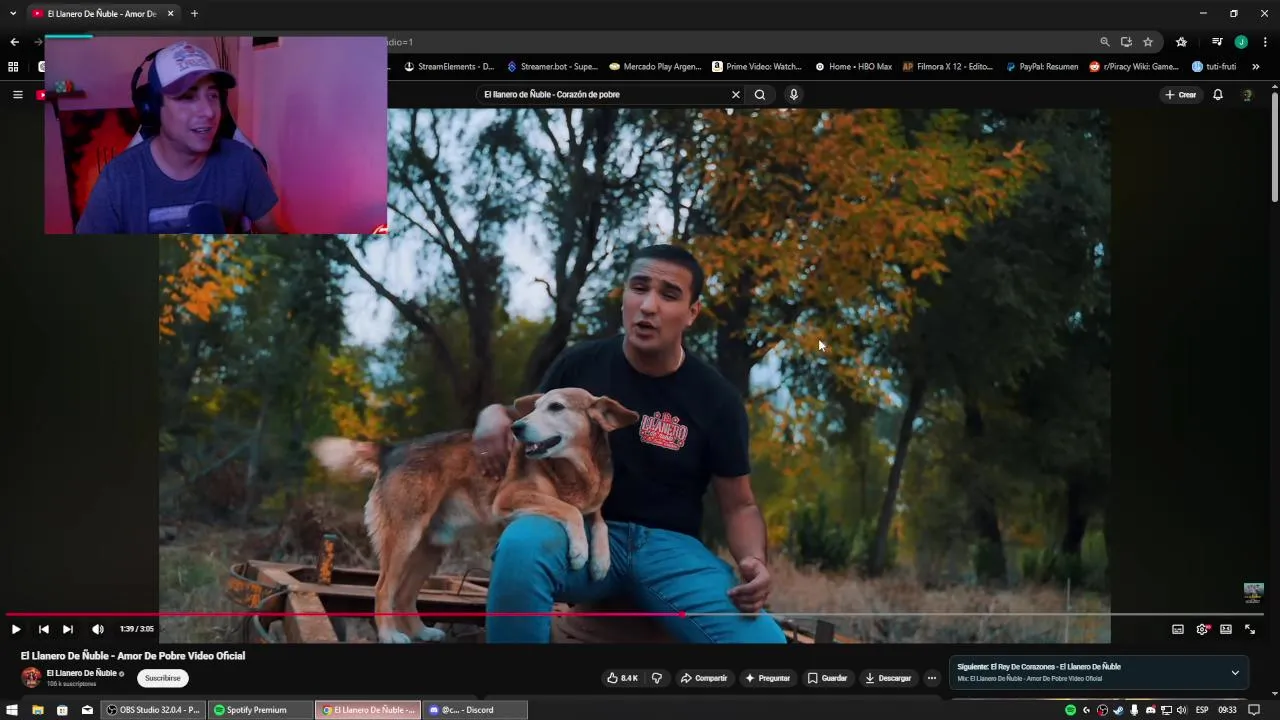Show more bookmarks with double chevron

tap(1255, 67)
